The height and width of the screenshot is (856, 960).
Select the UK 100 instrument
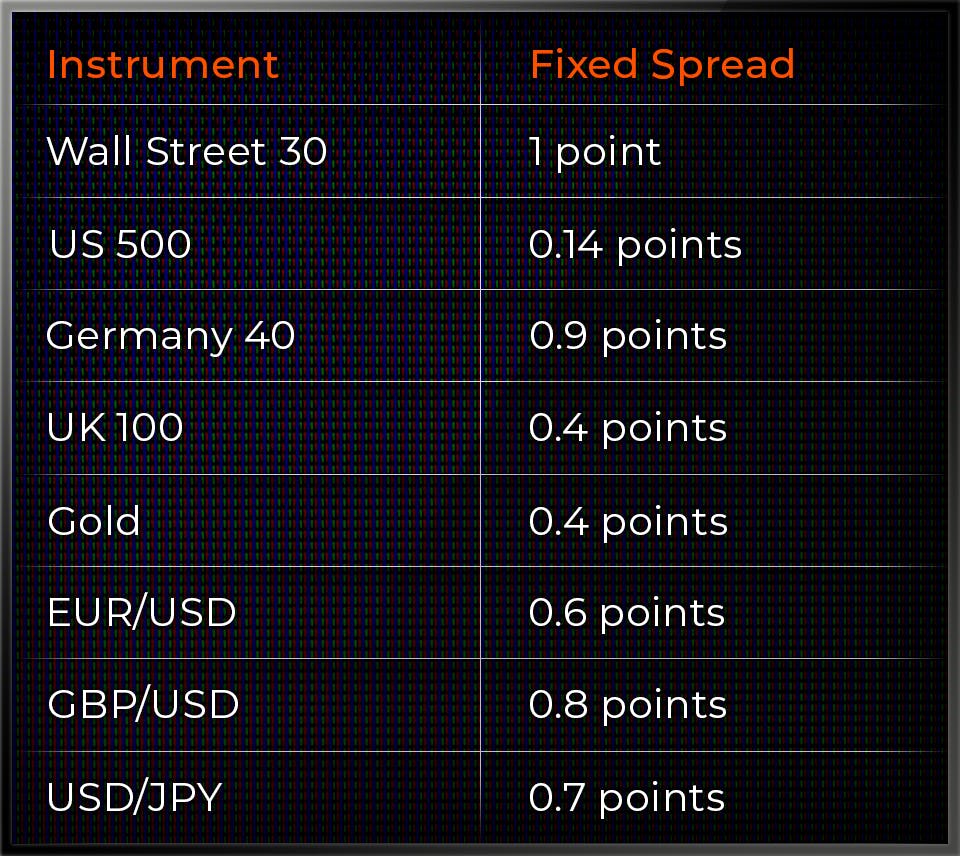(x=115, y=428)
